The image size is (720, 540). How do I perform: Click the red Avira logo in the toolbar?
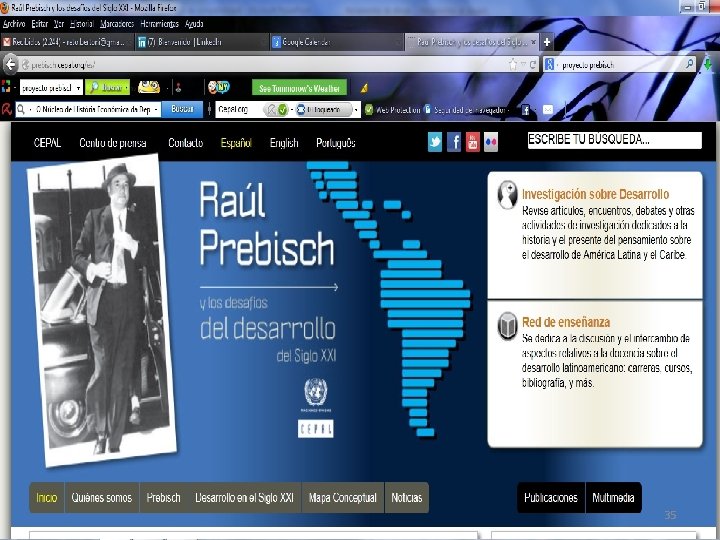point(6,109)
